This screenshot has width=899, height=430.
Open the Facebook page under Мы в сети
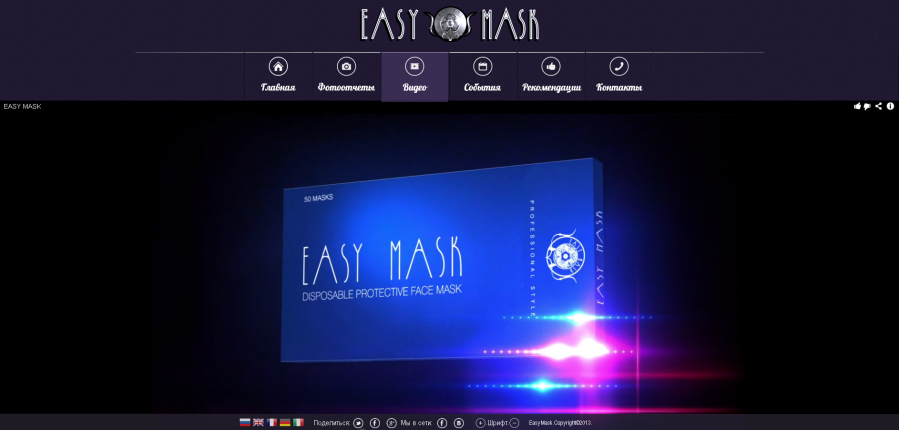442,423
